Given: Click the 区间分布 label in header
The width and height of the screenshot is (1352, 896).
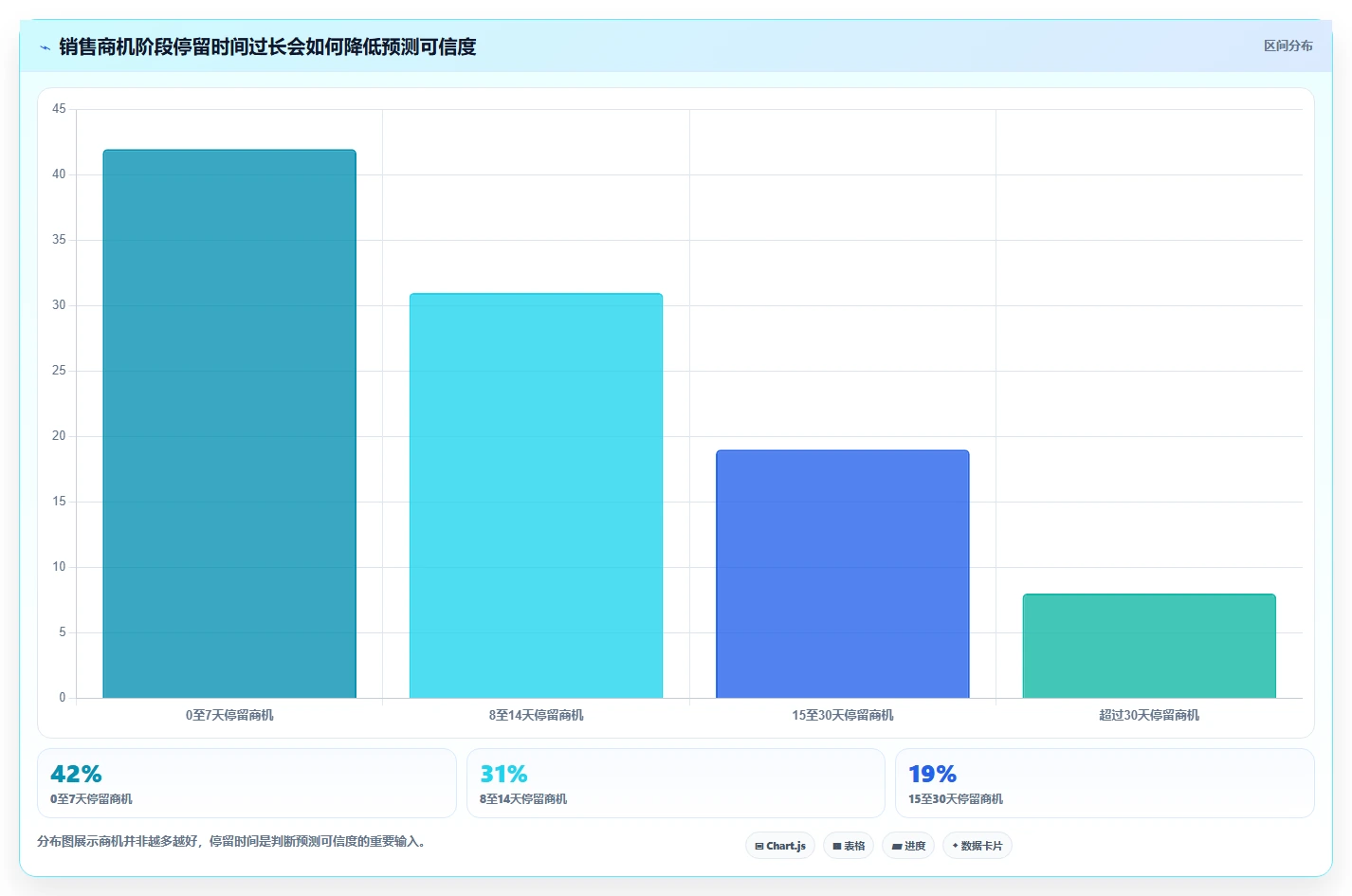Looking at the screenshot, I should [1288, 46].
